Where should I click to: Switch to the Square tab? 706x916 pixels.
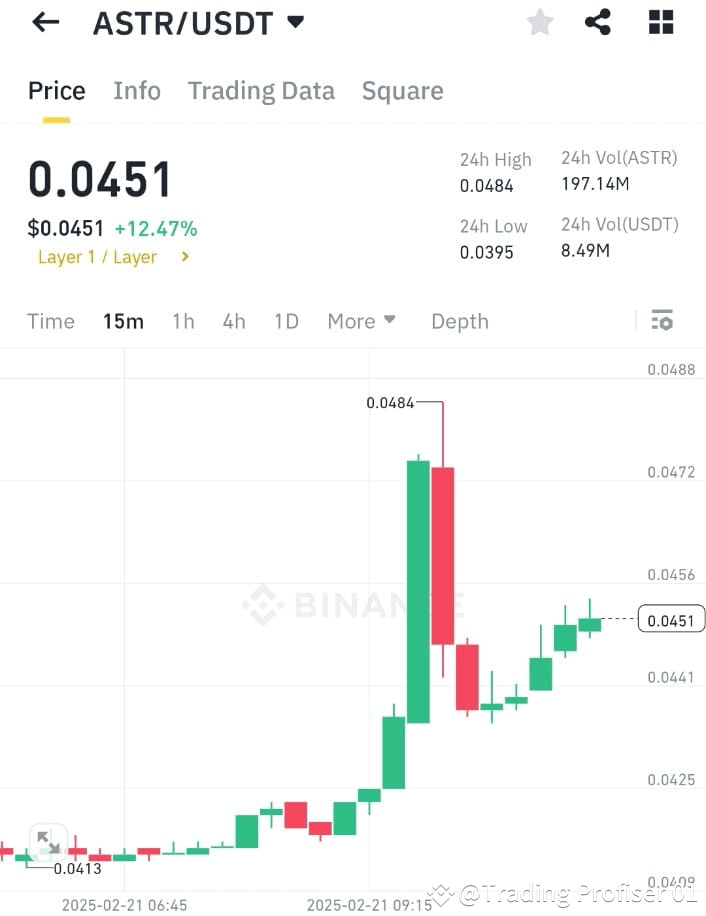[402, 91]
